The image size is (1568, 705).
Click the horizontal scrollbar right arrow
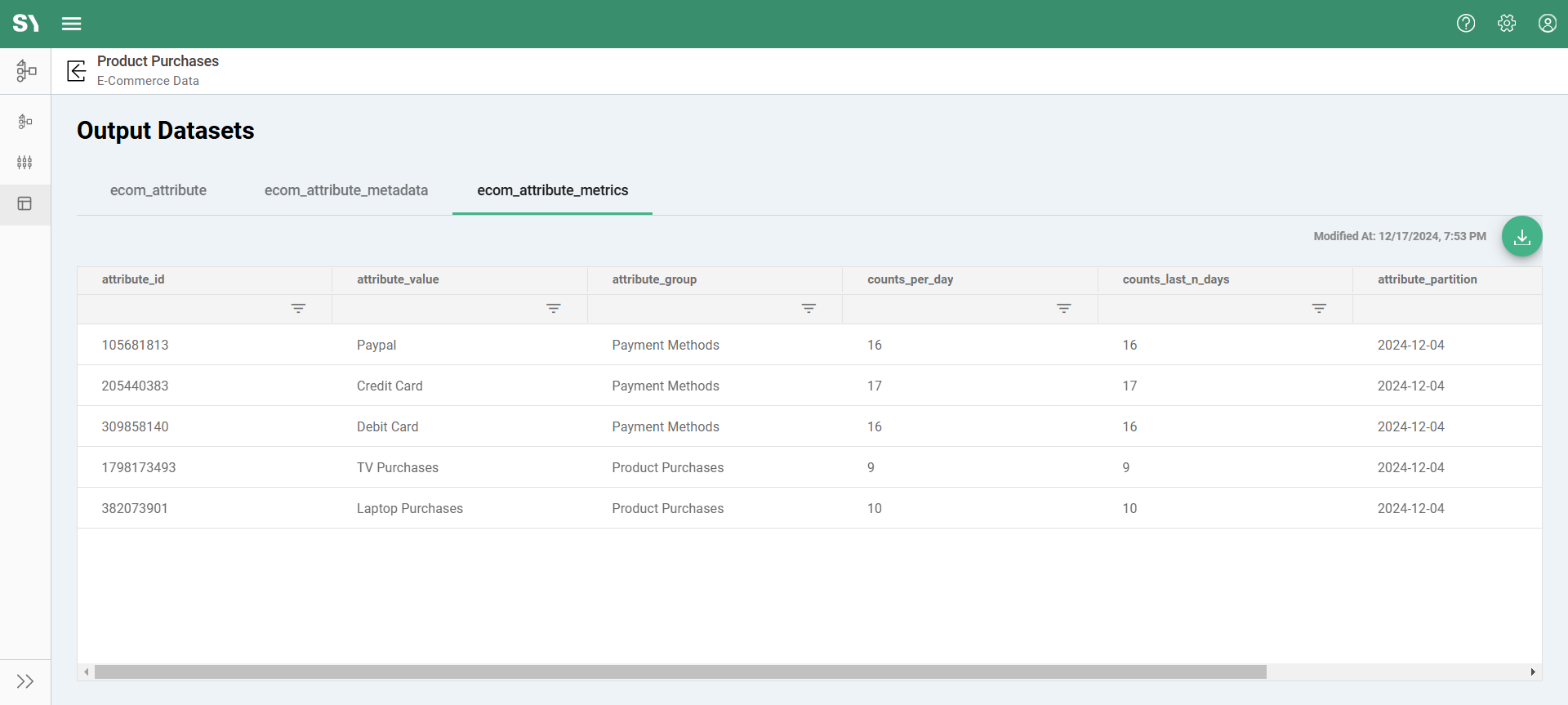click(1533, 672)
